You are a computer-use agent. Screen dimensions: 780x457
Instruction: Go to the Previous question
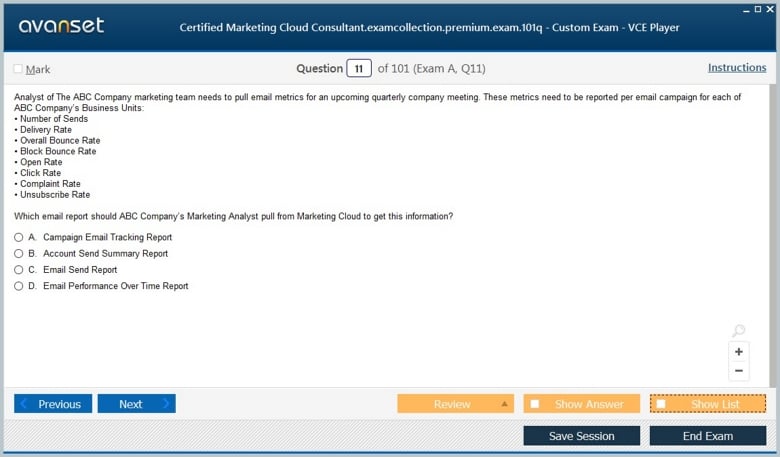coord(53,404)
